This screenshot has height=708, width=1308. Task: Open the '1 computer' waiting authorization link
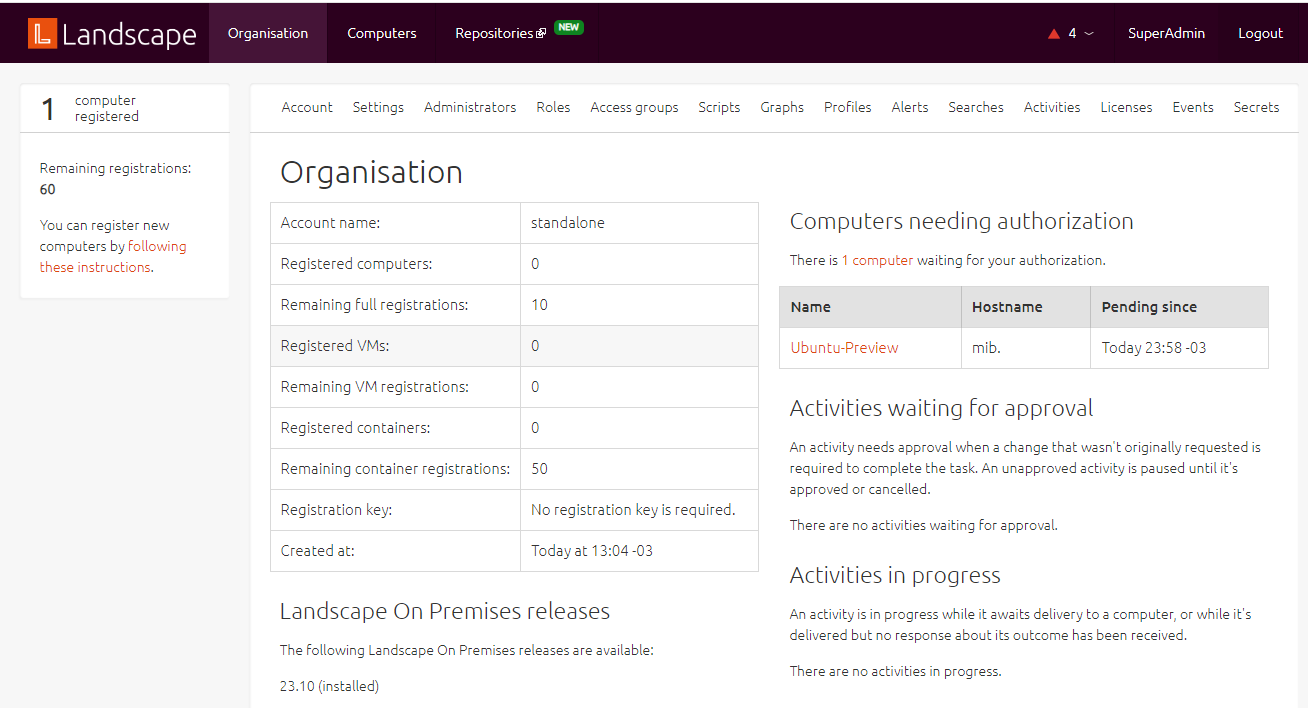point(877,260)
